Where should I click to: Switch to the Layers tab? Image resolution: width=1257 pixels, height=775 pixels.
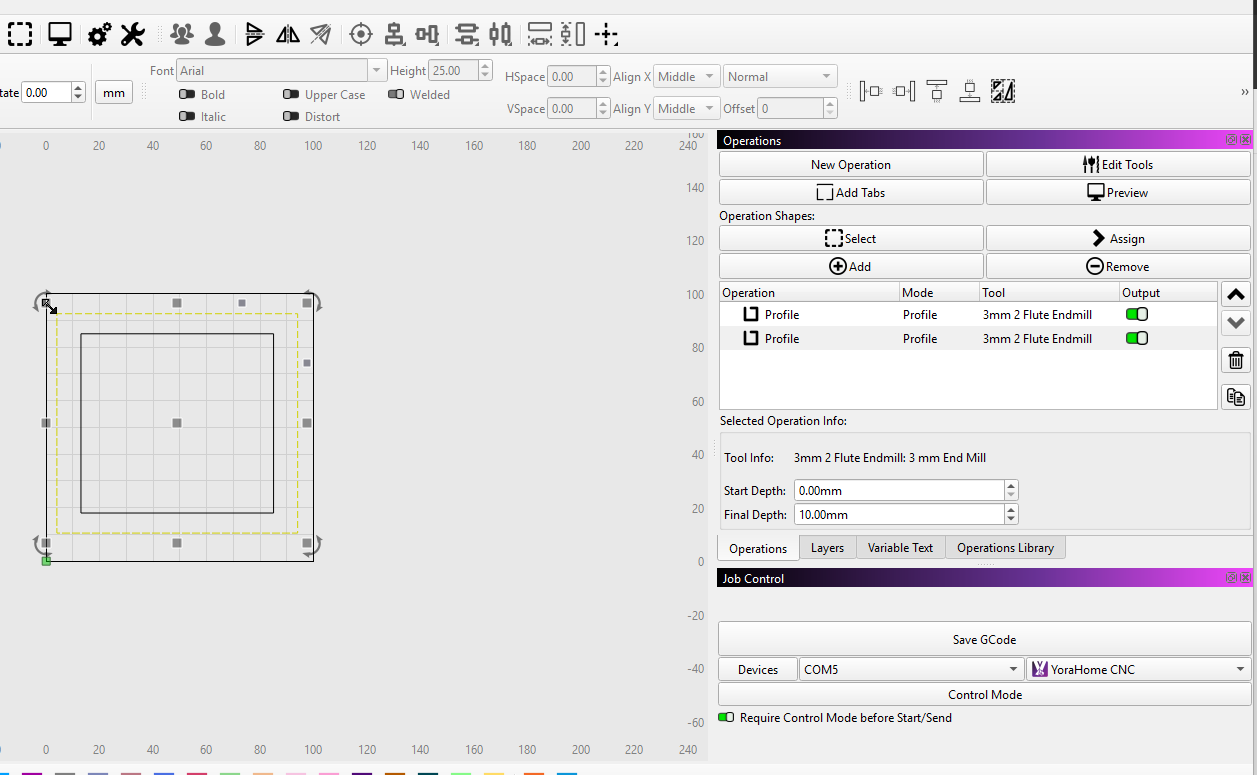click(827, 548)
